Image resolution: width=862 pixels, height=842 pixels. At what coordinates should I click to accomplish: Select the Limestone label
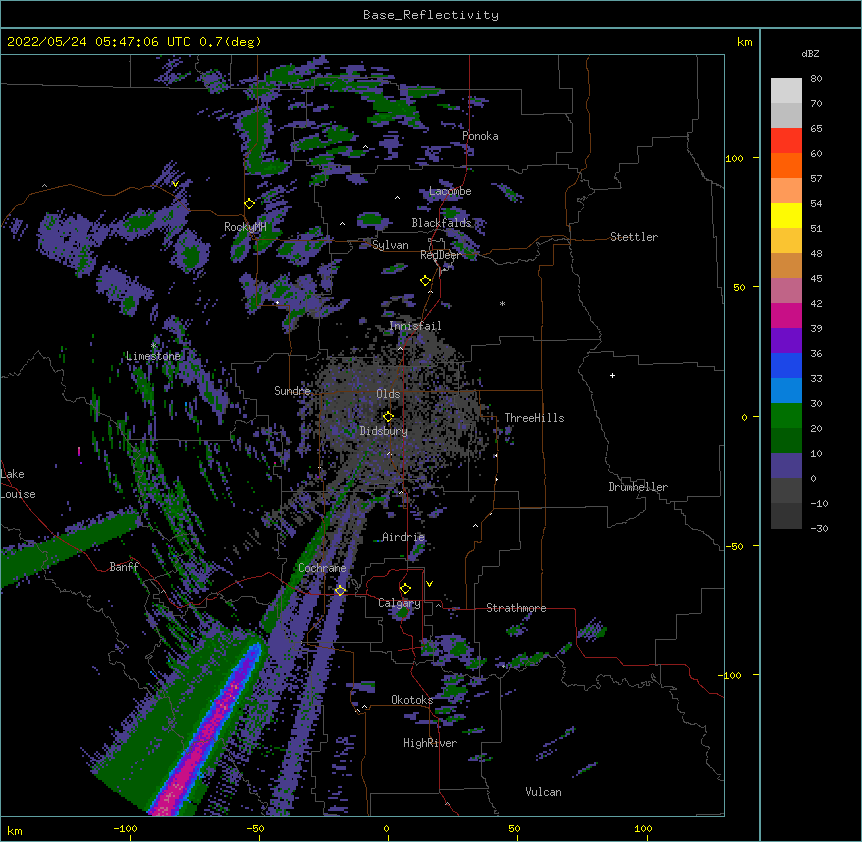pos(153,356)
